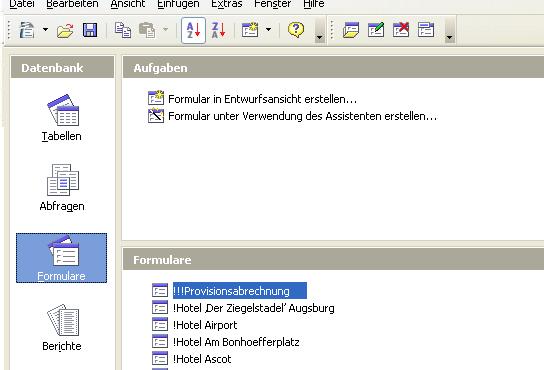Sort ascending with the A-Z icon
This screenshot has width=544, height=370.
coord(193,30)
